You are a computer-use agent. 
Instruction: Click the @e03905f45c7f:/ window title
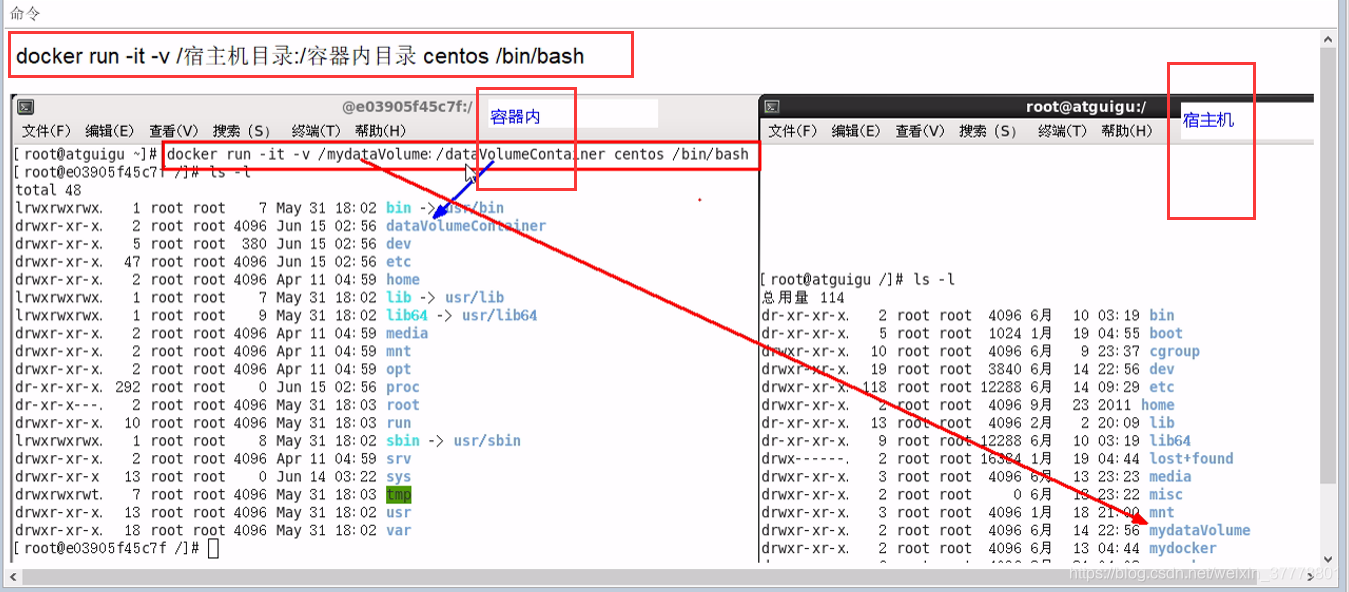pos(407,107)
